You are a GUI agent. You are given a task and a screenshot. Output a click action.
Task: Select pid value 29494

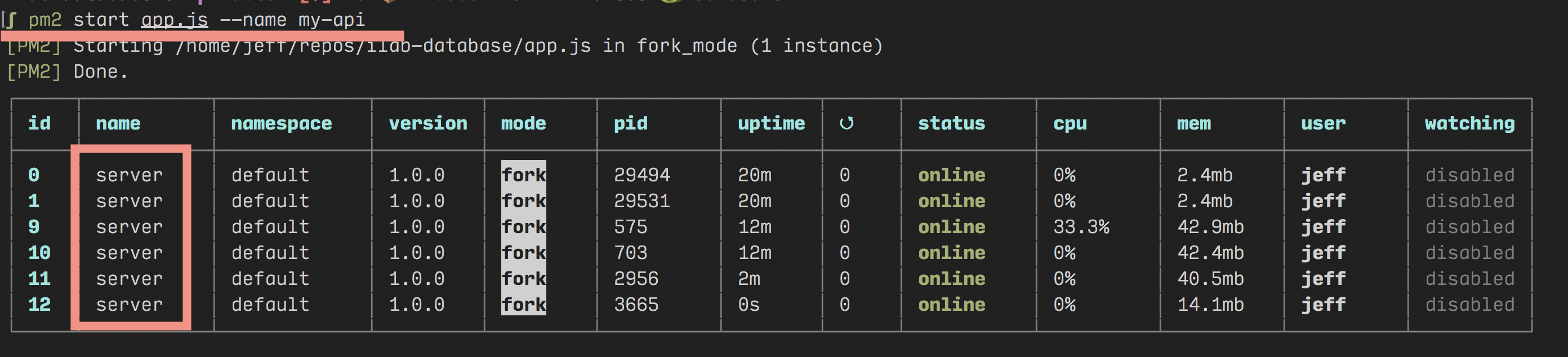pyautogui.click(x=642, y=175)
